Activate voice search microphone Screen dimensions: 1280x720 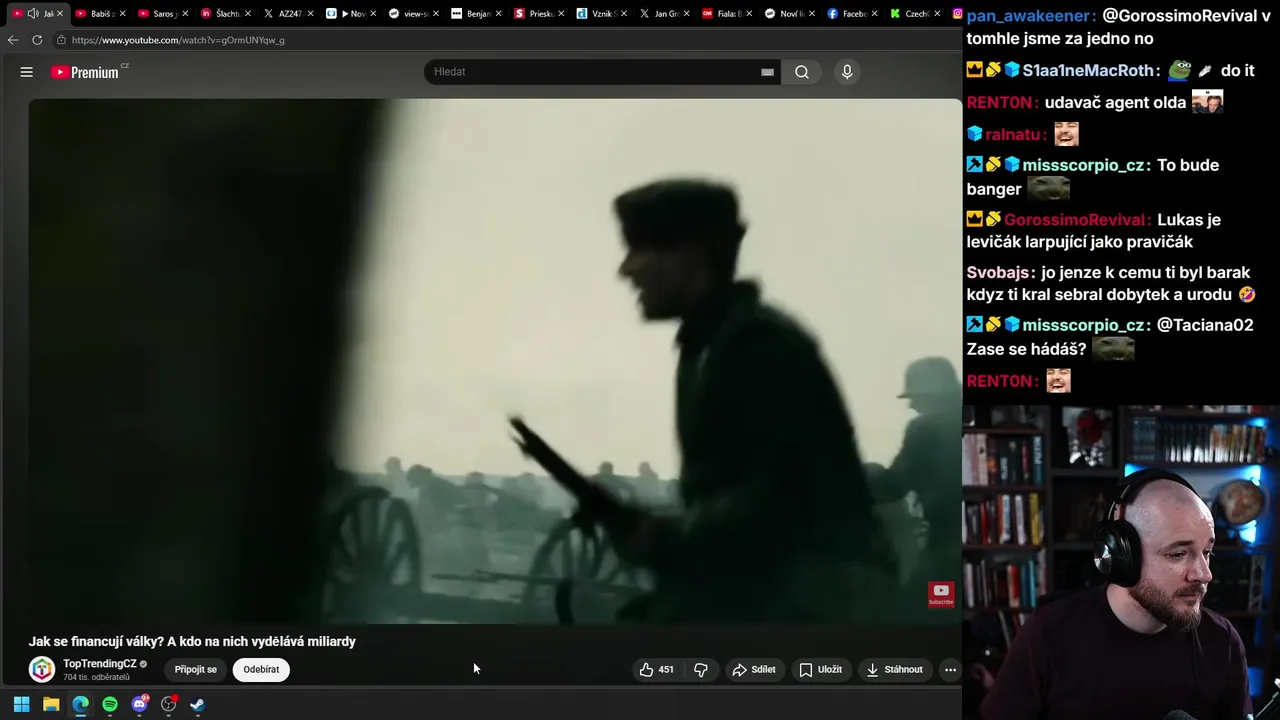(x=847, y=72)
